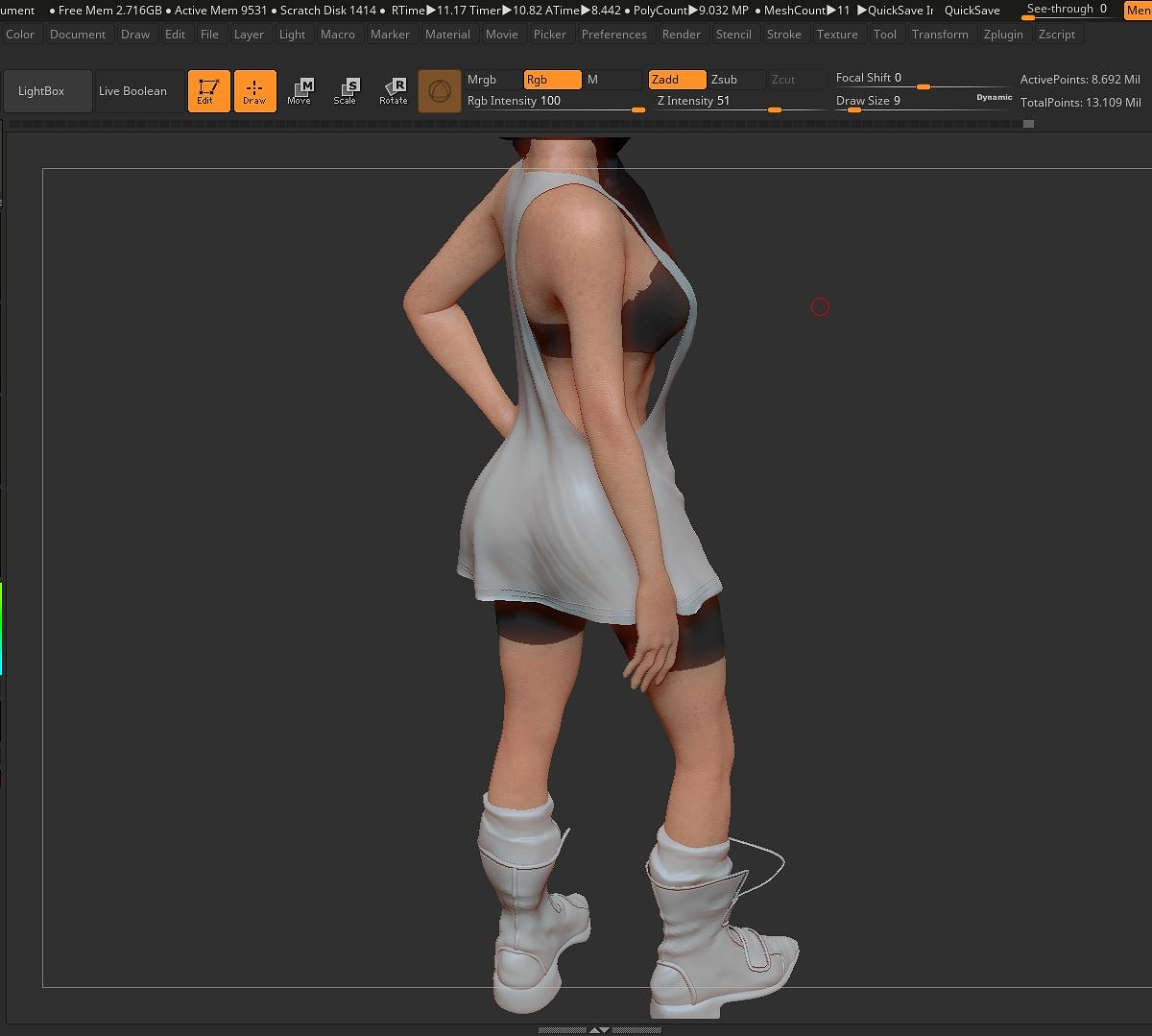Open the Marker menu
This screenshot has width=1152, height=1036.
pyautogui.click(x=391, y=34)
